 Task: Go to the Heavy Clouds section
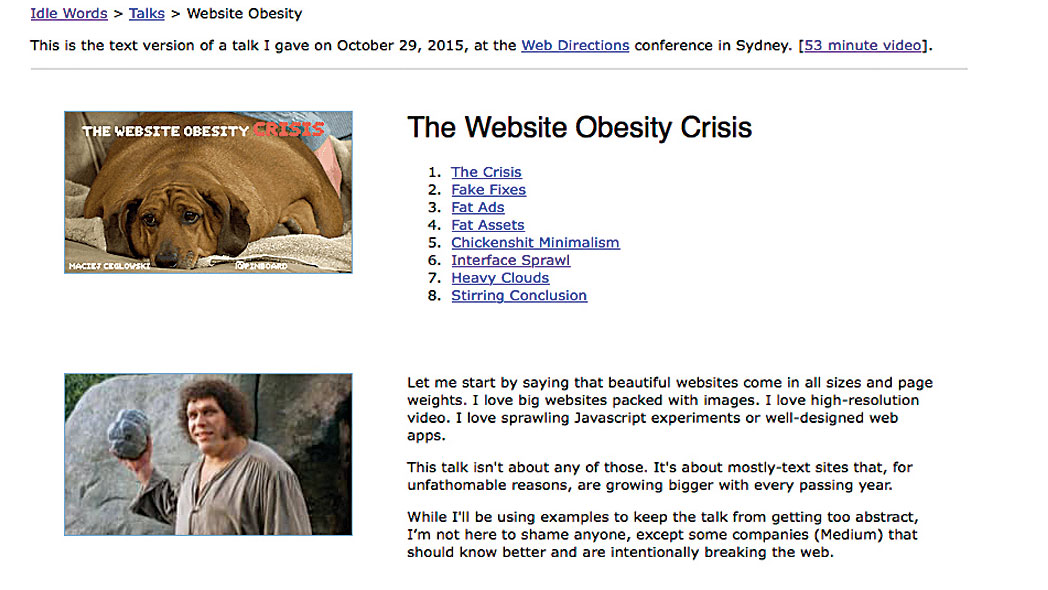tap(500, 278)
